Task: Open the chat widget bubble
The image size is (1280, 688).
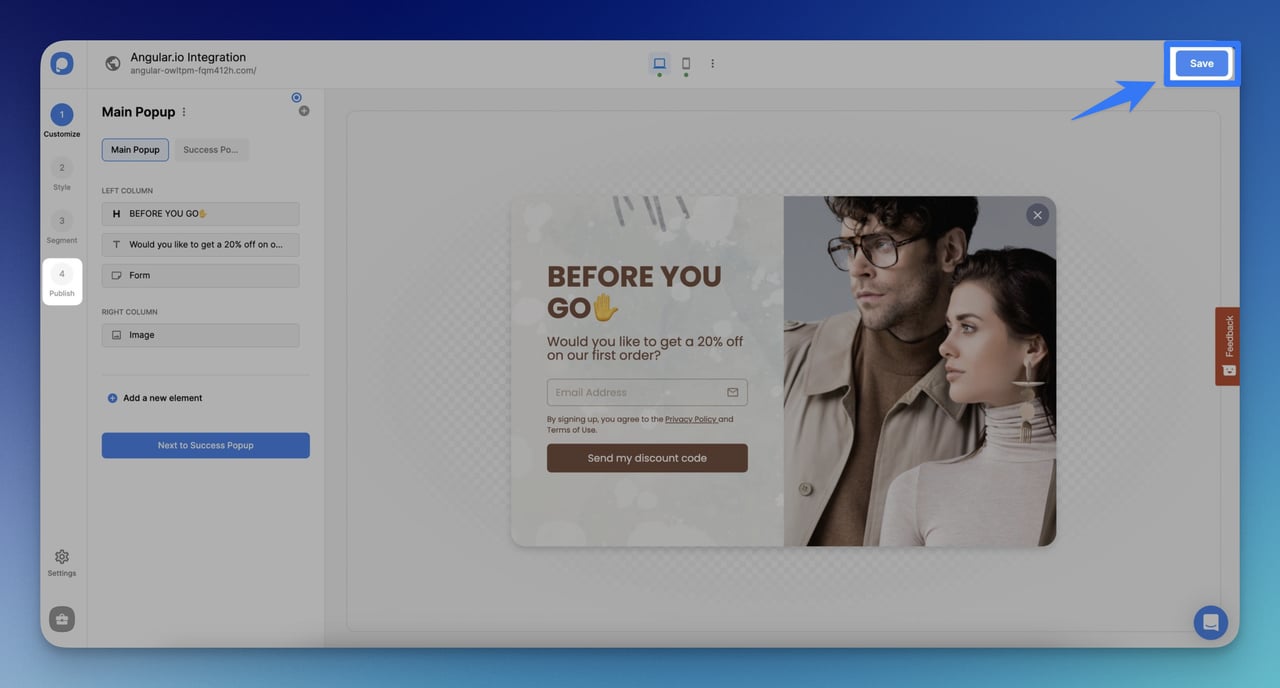Action: (1210, 622)
